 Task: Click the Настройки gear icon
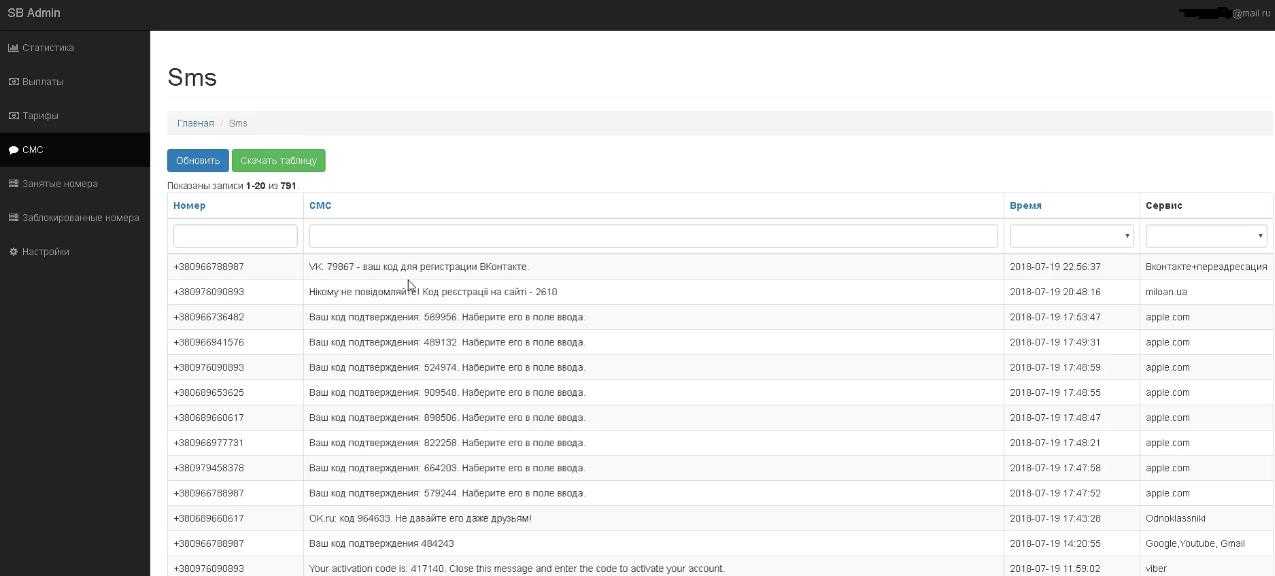[13, 252]
